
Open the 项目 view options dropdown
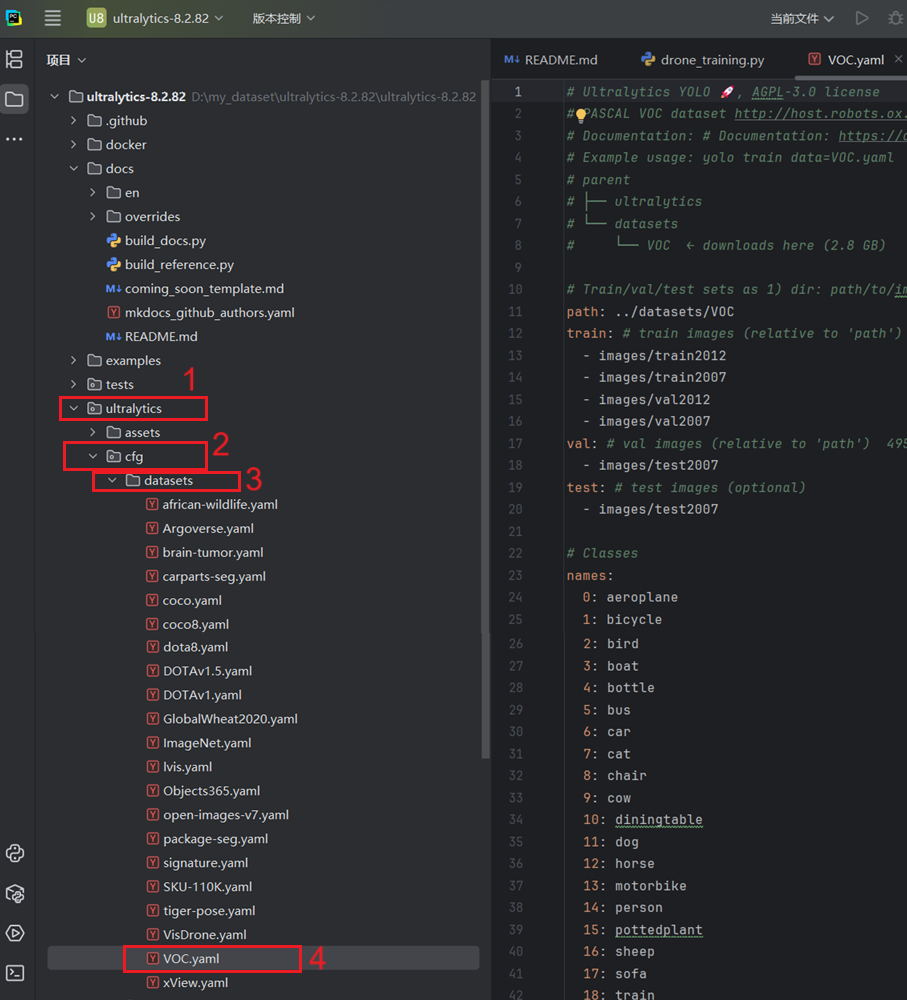(x=66, y=60)
